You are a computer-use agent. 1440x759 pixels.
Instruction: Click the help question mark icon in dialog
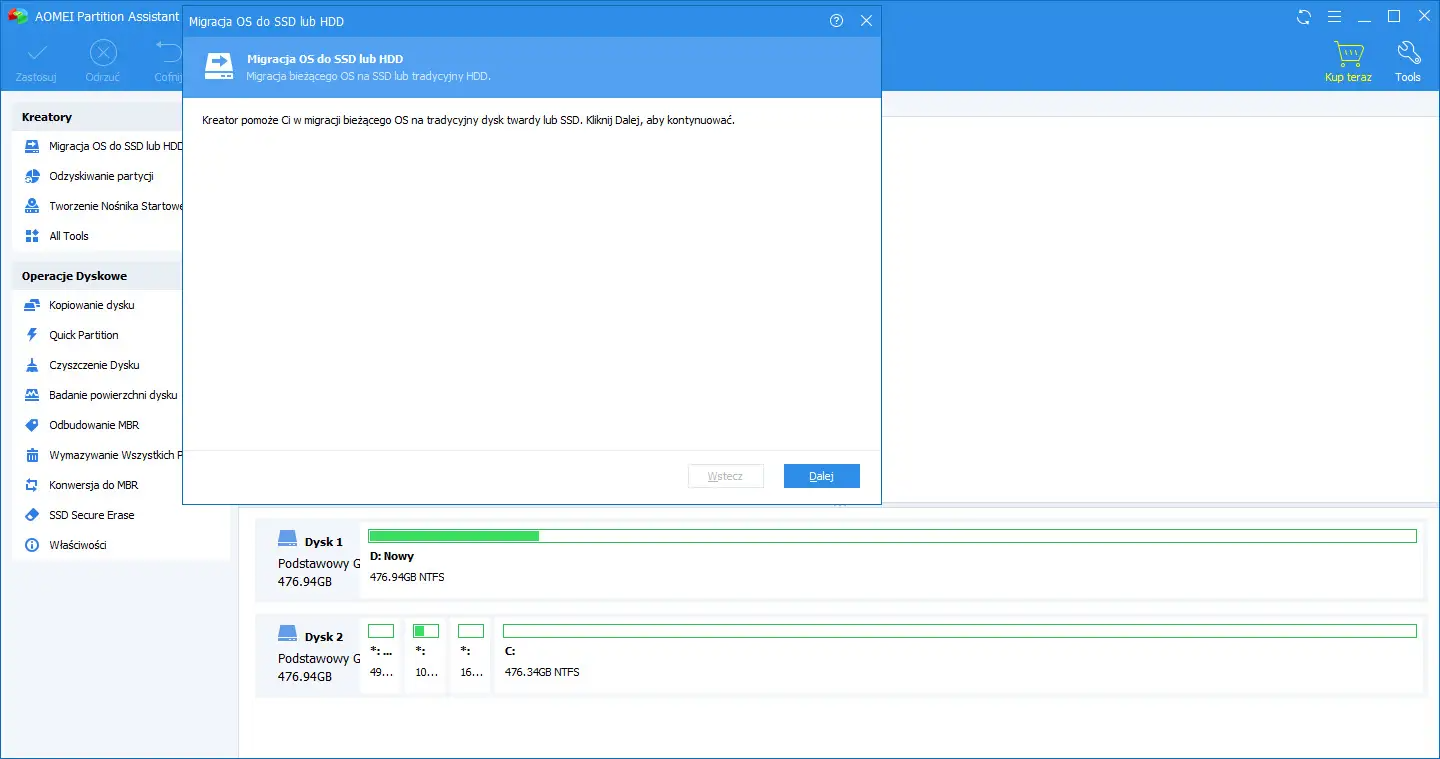837,21
